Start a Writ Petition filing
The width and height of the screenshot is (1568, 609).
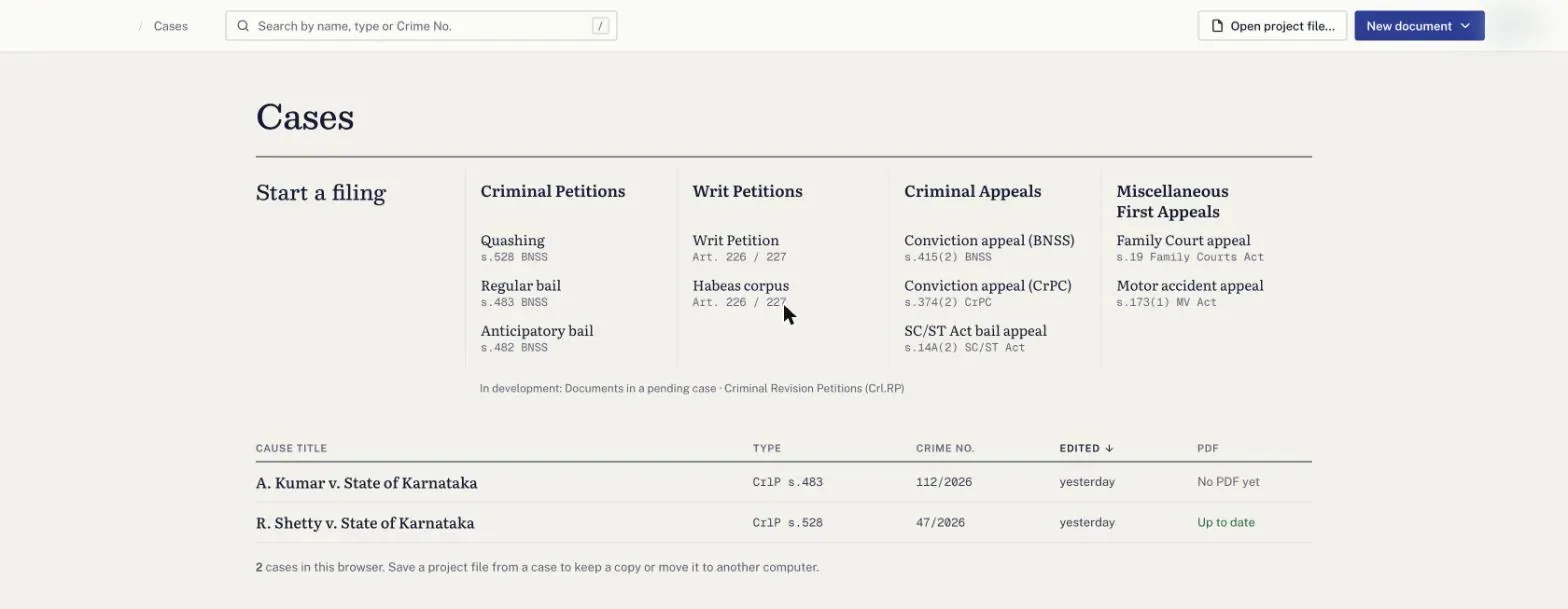[739, 248]
